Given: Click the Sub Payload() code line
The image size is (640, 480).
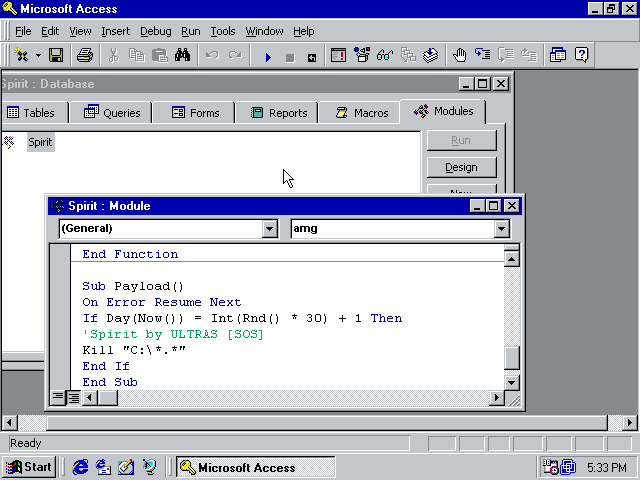Looking at the screenshot, I should click(x=133, y=286).
